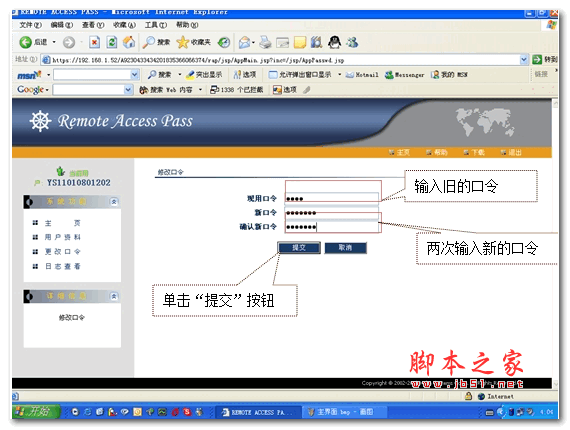The image size is (570, 430).
Task: Click the 提交 submit button
Action: click(299, 248)
